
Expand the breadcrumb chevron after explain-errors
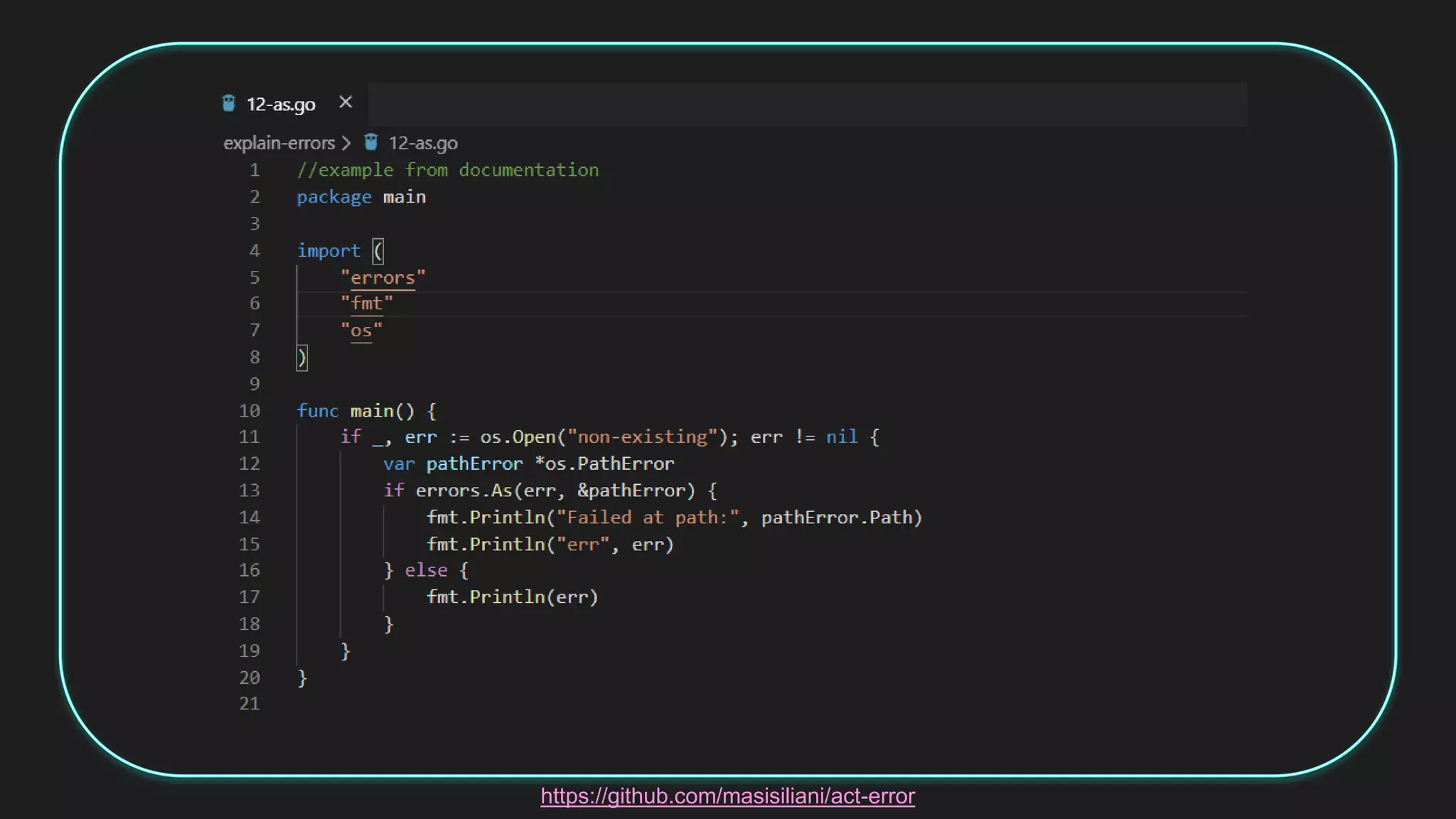click(x=346, y=143)
